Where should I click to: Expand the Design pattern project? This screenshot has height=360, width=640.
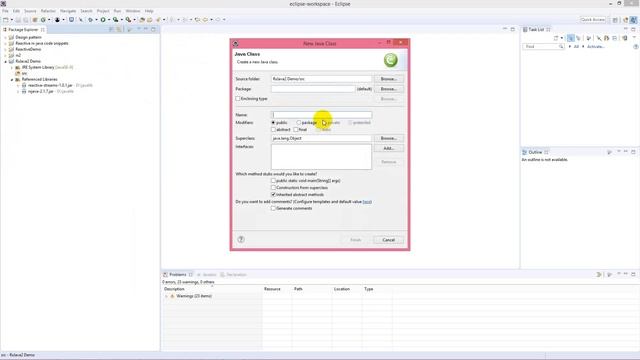point(6,37)
